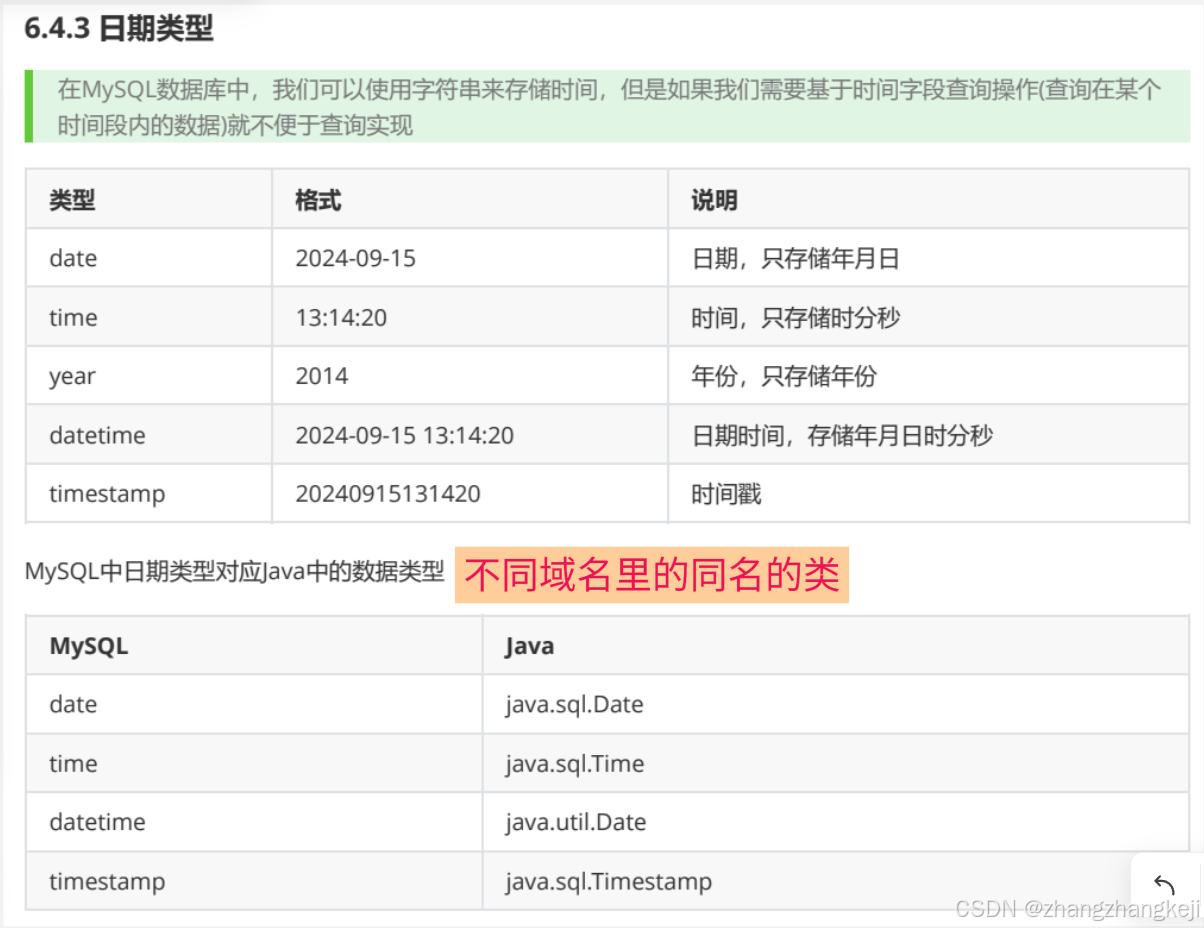The image size is (1204, 928).
Task: Click "date" cell in the 类型 column
Action: pyautogui.click(x=149, y=258)
